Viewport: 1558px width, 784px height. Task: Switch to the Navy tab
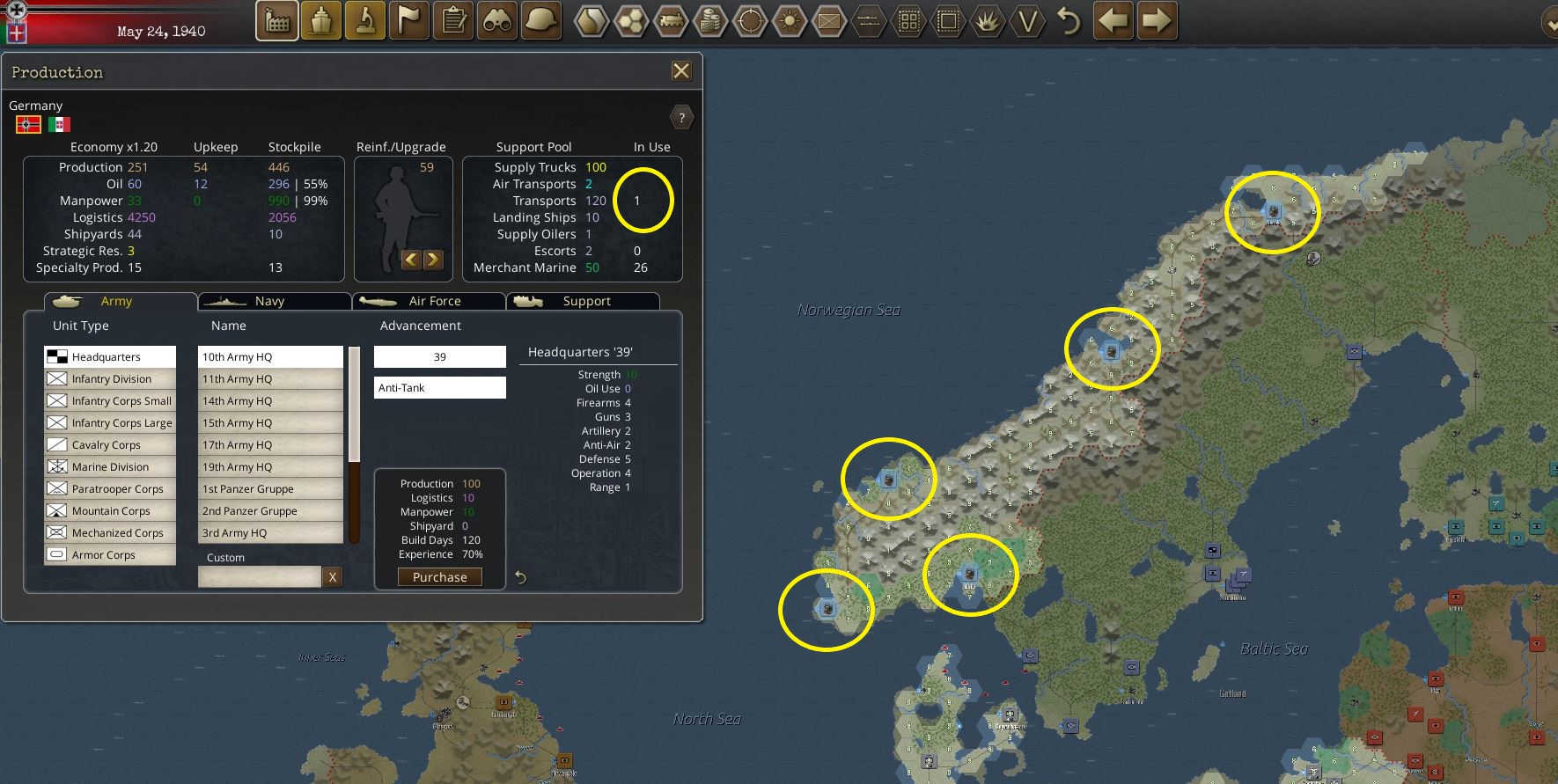tap(275, 301)
